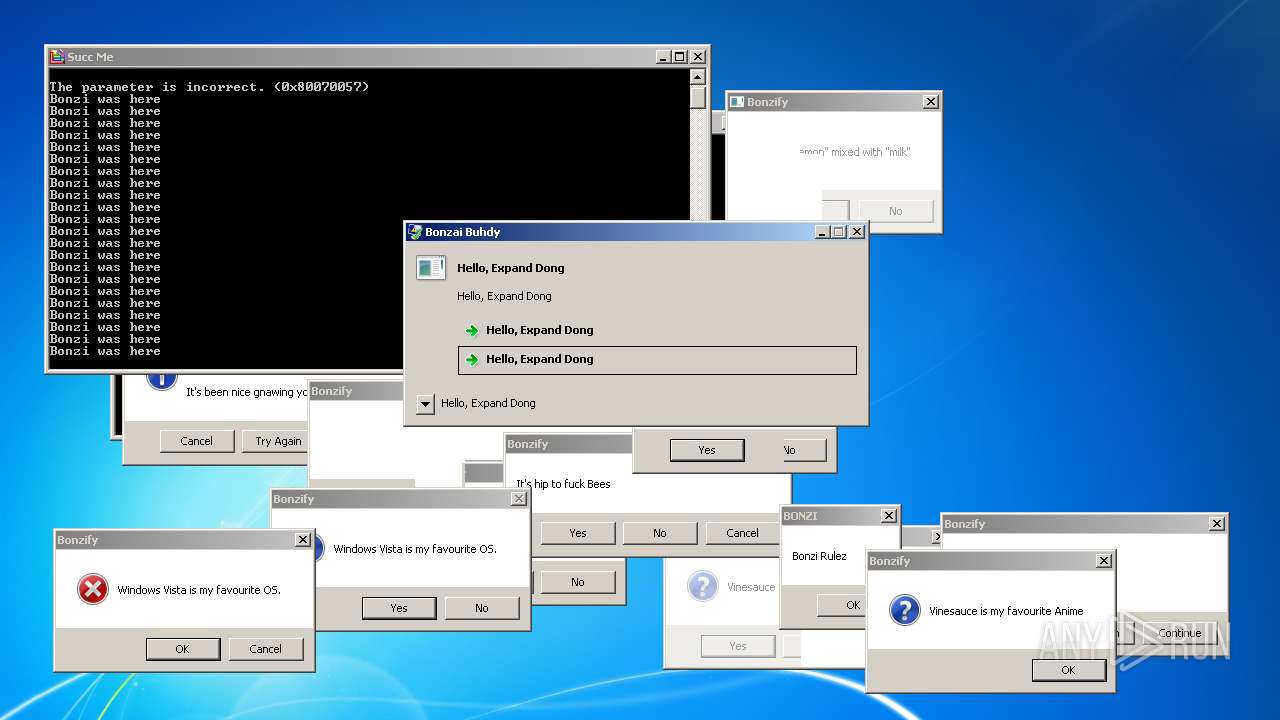Click the No button in top-right Bonzify dialog
The width and height of the screenshot is (1280, 720).
(x=895, y=211)
